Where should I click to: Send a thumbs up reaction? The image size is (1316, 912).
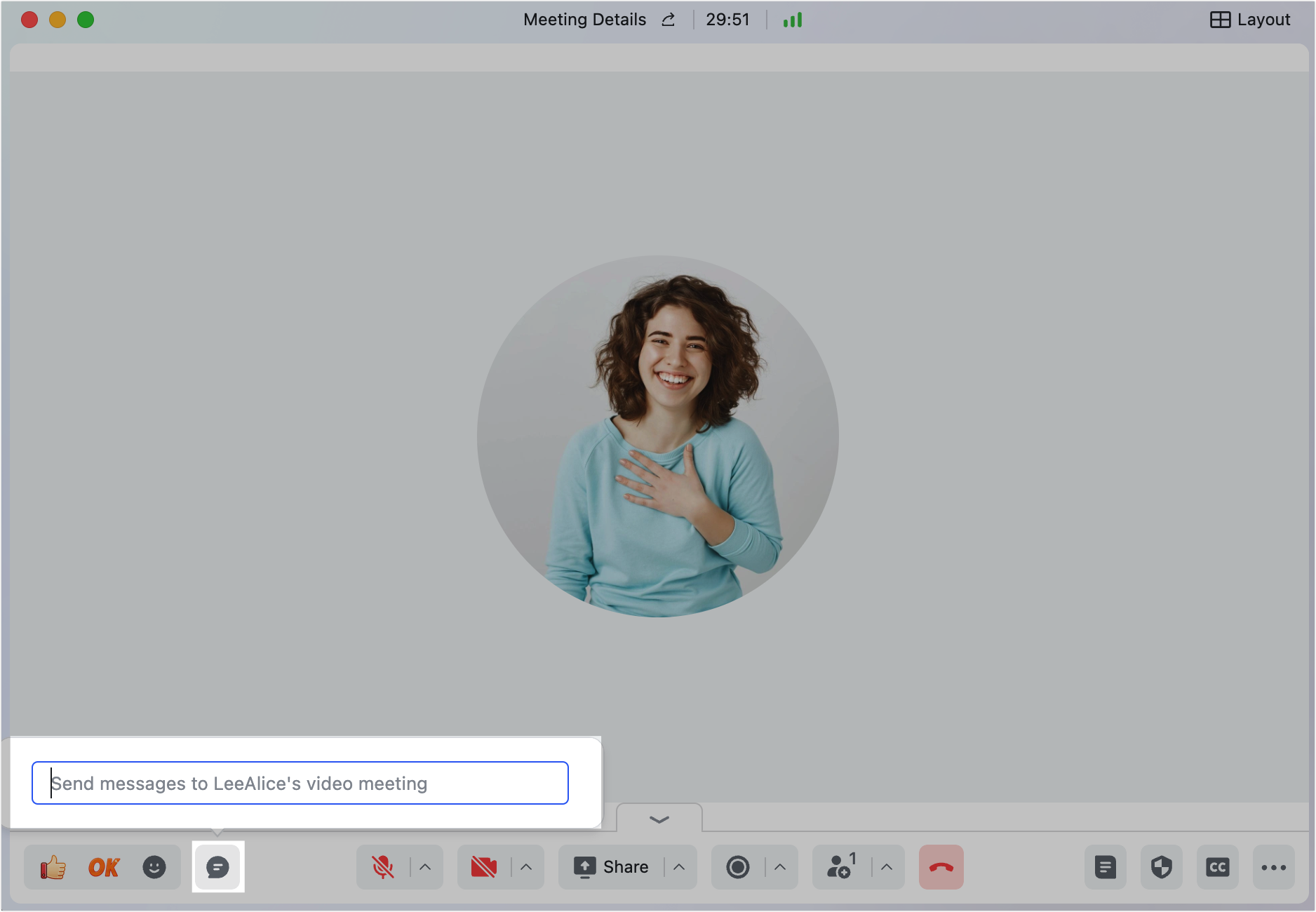click(52, 867)
